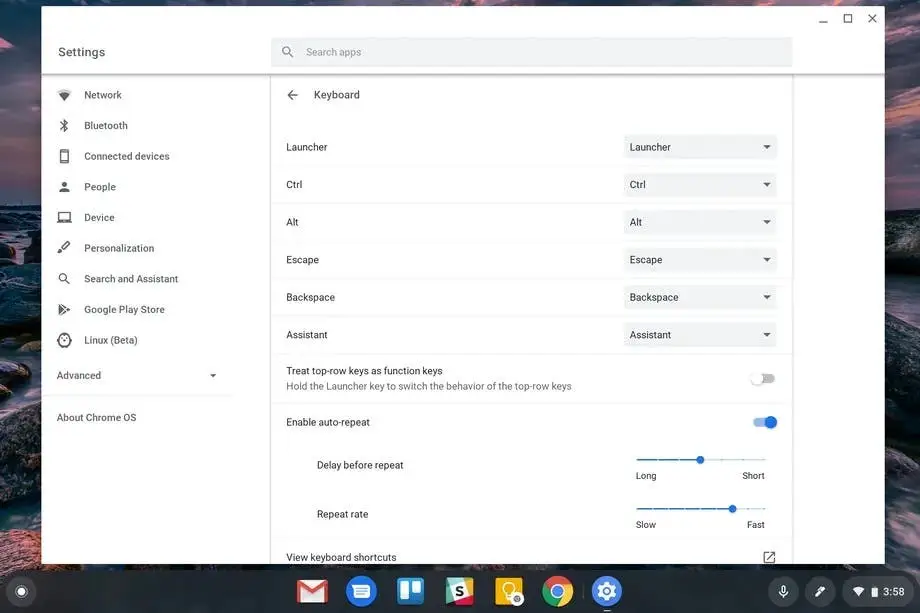Open the Ctrl key dropdown
The width and height of the screenshot is (920, 613).
click(700, 185)
